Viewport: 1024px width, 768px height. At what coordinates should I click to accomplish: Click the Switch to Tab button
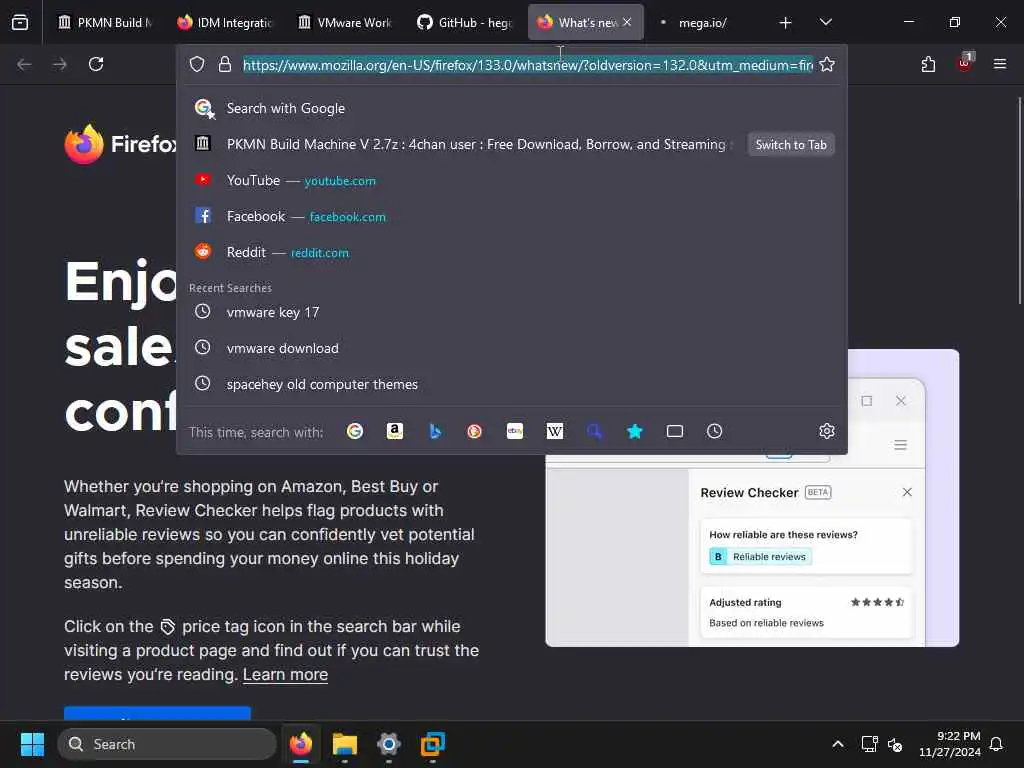click(x=791, y=144)
